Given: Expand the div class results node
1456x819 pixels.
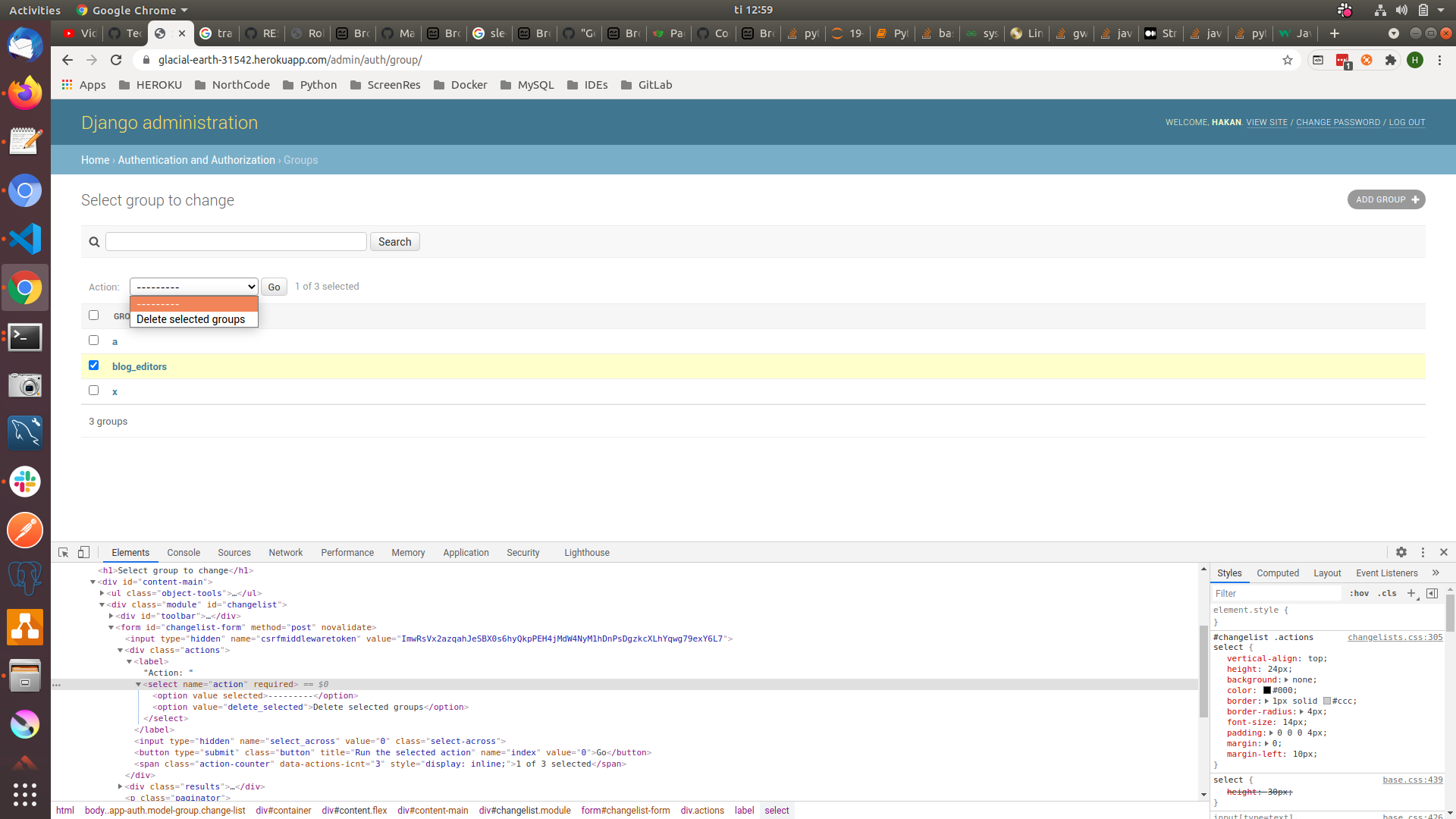Looking at the screenshot, I should click(121, 786).
